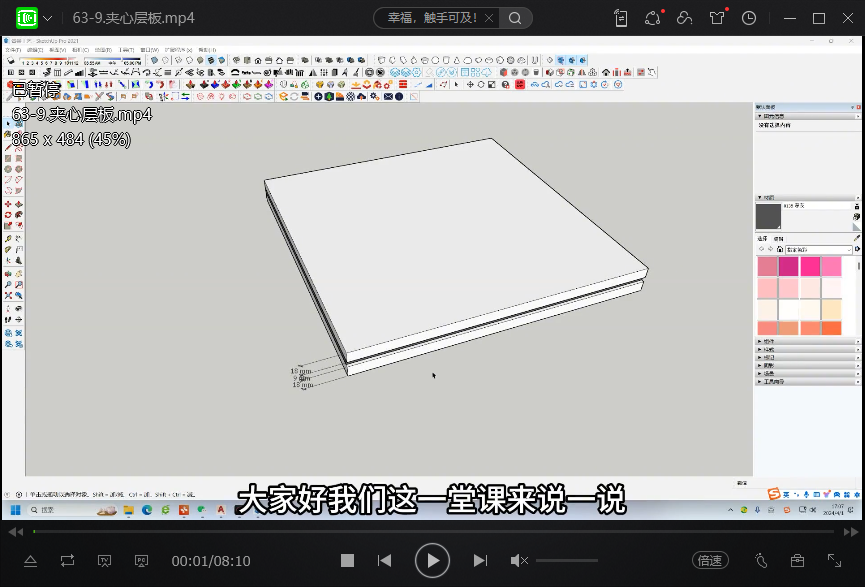This screenshot has height=587, width=865.
Task: Open the 倍速 playback speed menu
Action: click(710, 561)
